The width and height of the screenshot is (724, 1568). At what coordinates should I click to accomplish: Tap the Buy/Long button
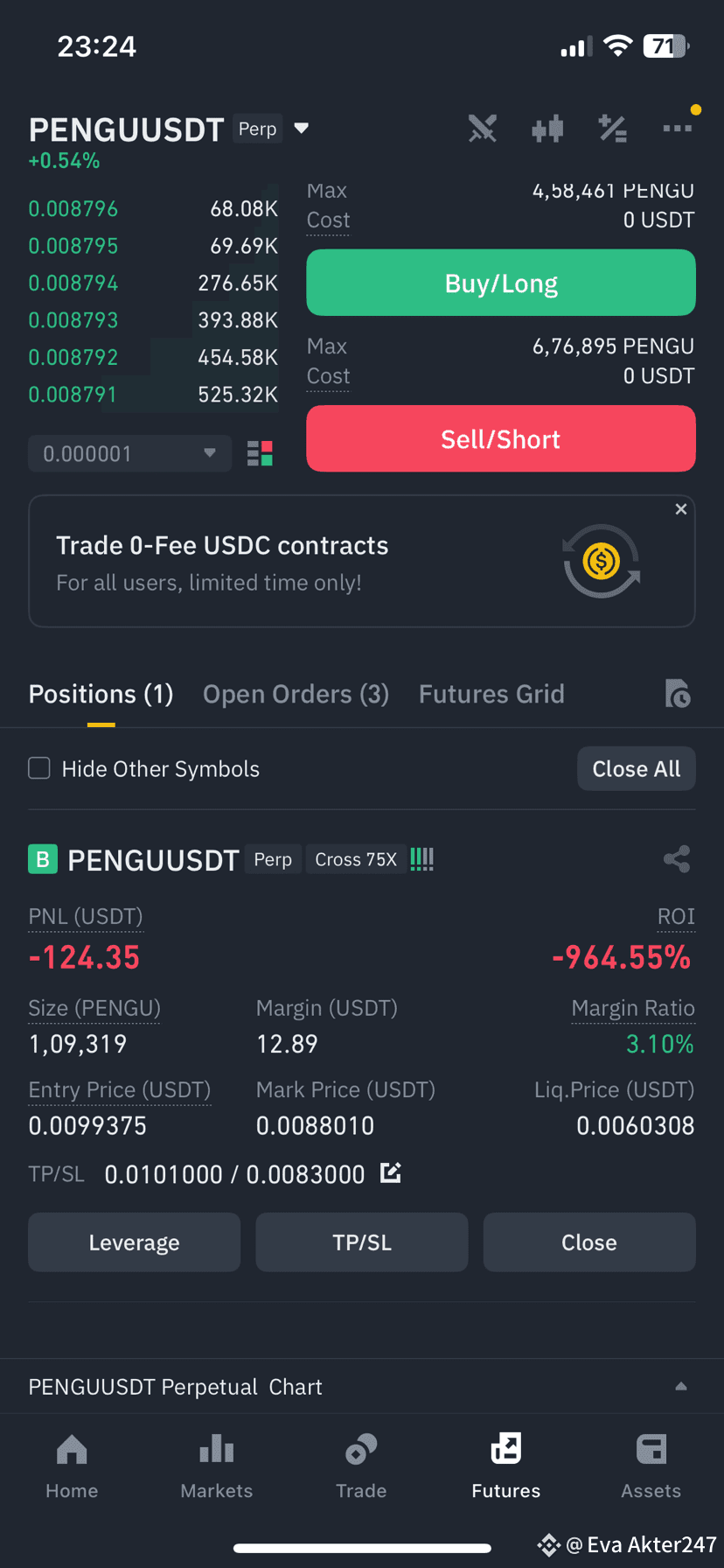point(501,283)
